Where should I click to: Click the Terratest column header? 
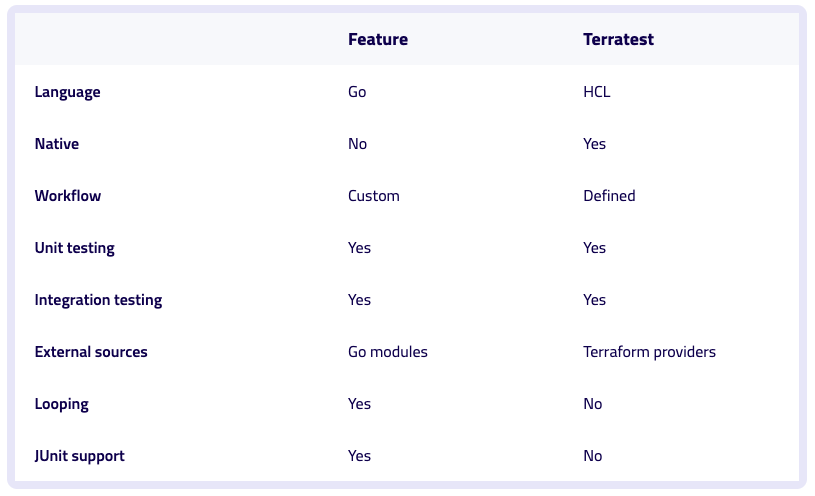pos(618,40)
